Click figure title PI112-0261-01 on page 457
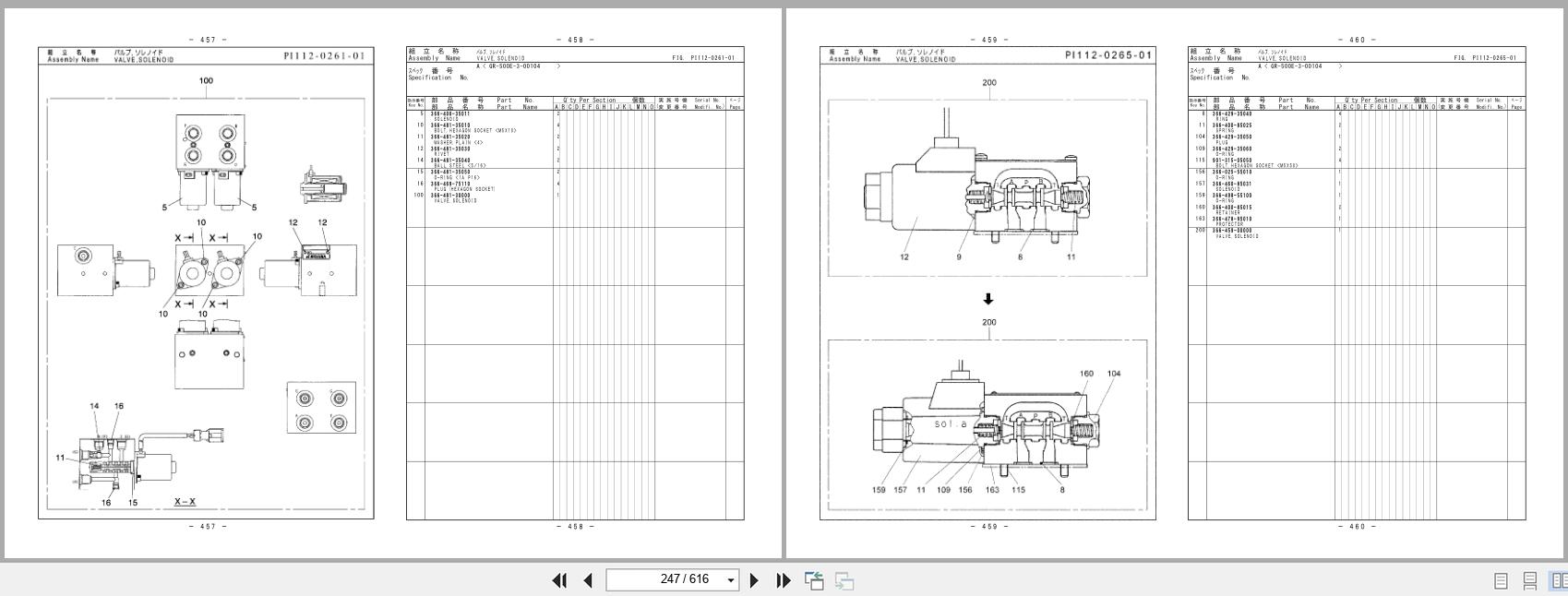1568x596 pixels. pyautogui.click(x=324, y=55)
